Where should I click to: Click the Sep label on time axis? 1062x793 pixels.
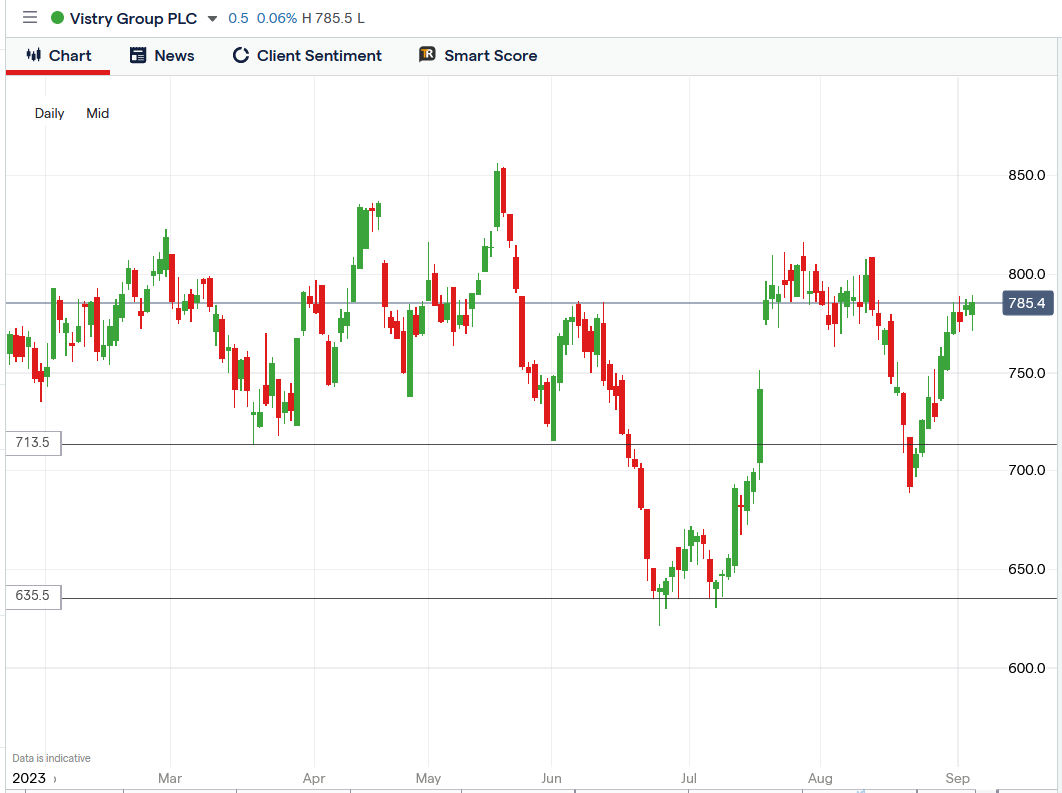coord(958,778)
